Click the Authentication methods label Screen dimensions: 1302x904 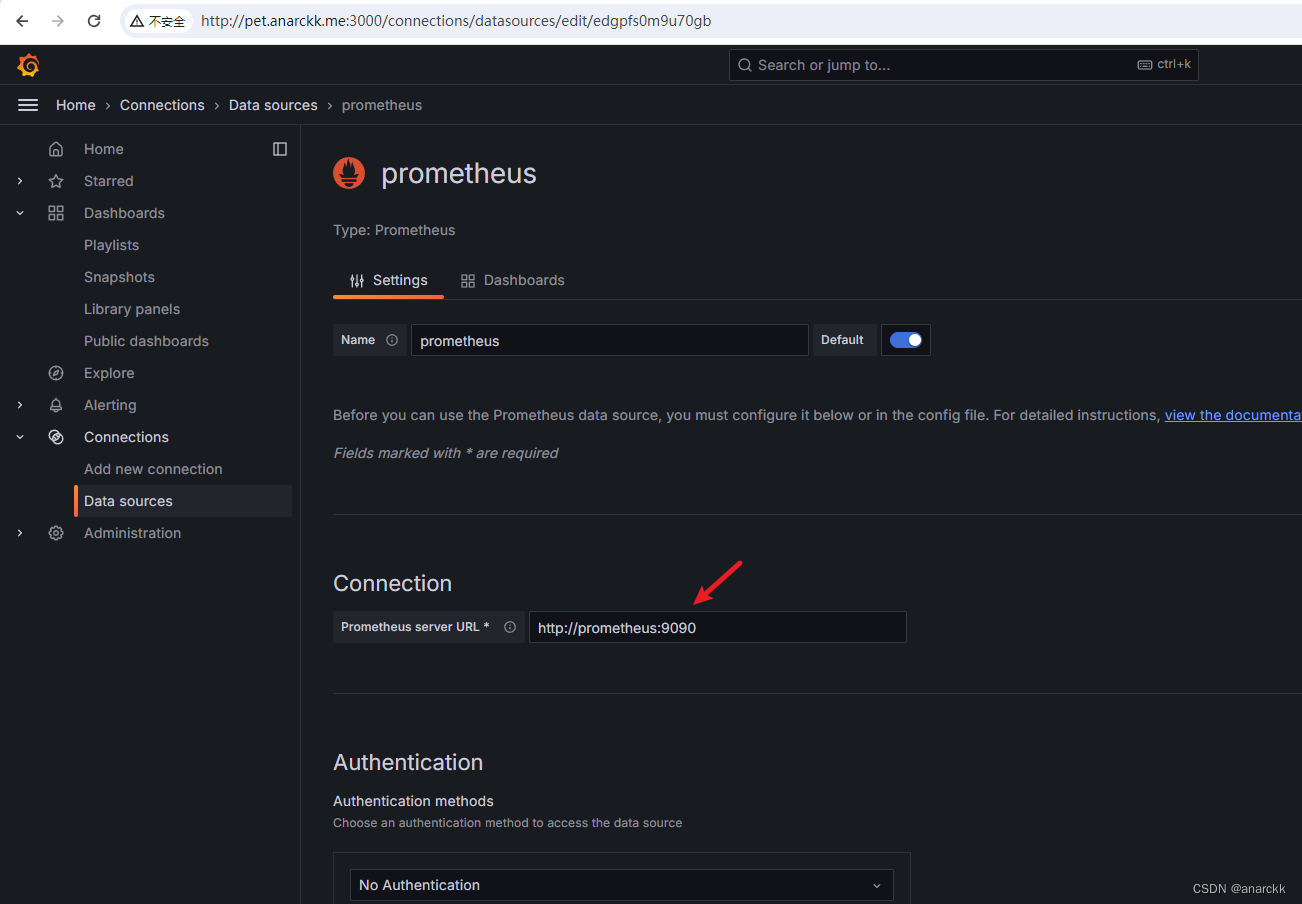click(413, 801)
